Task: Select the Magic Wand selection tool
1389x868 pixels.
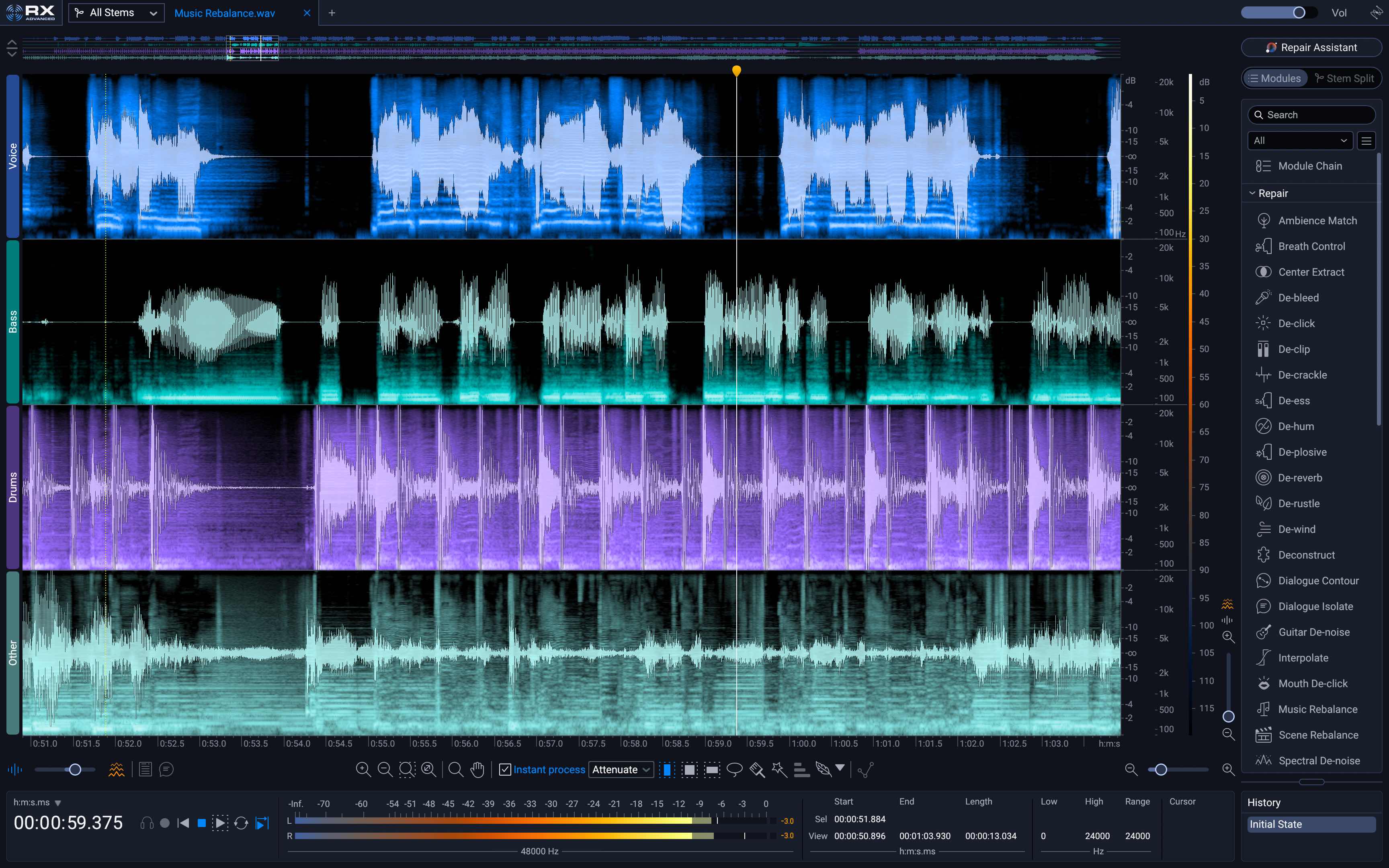Action: pos(779,769)
